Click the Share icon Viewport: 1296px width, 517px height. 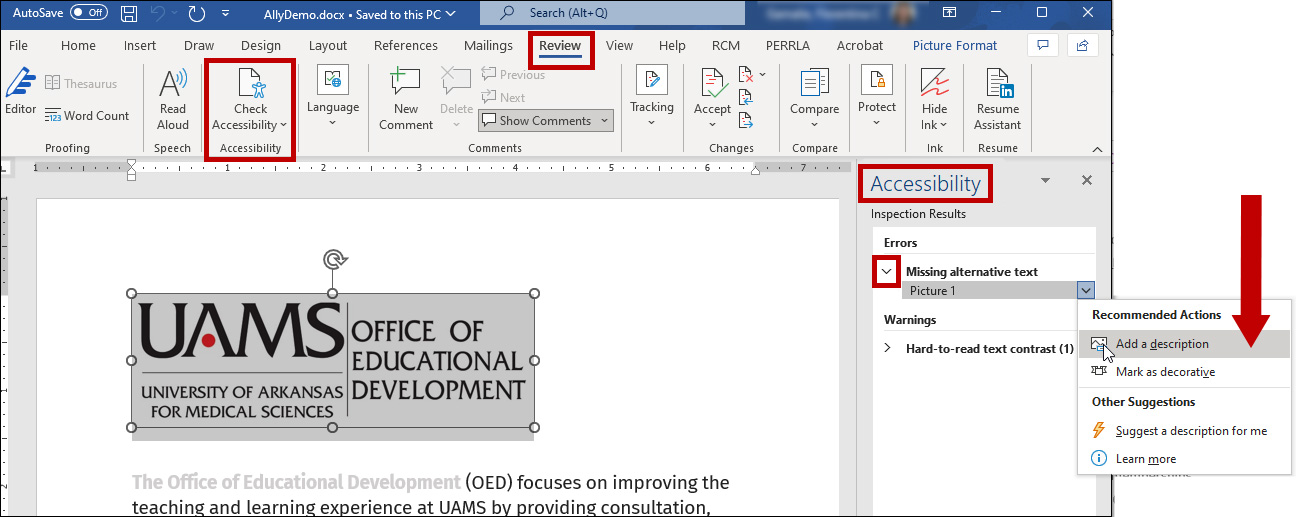(x=1081, y=45)
